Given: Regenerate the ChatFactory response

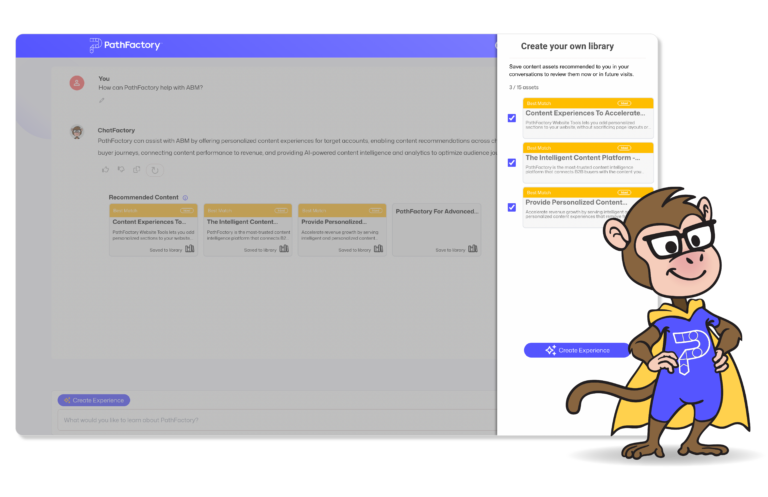Looking at the screenshot, I should [x=155, y=170].
